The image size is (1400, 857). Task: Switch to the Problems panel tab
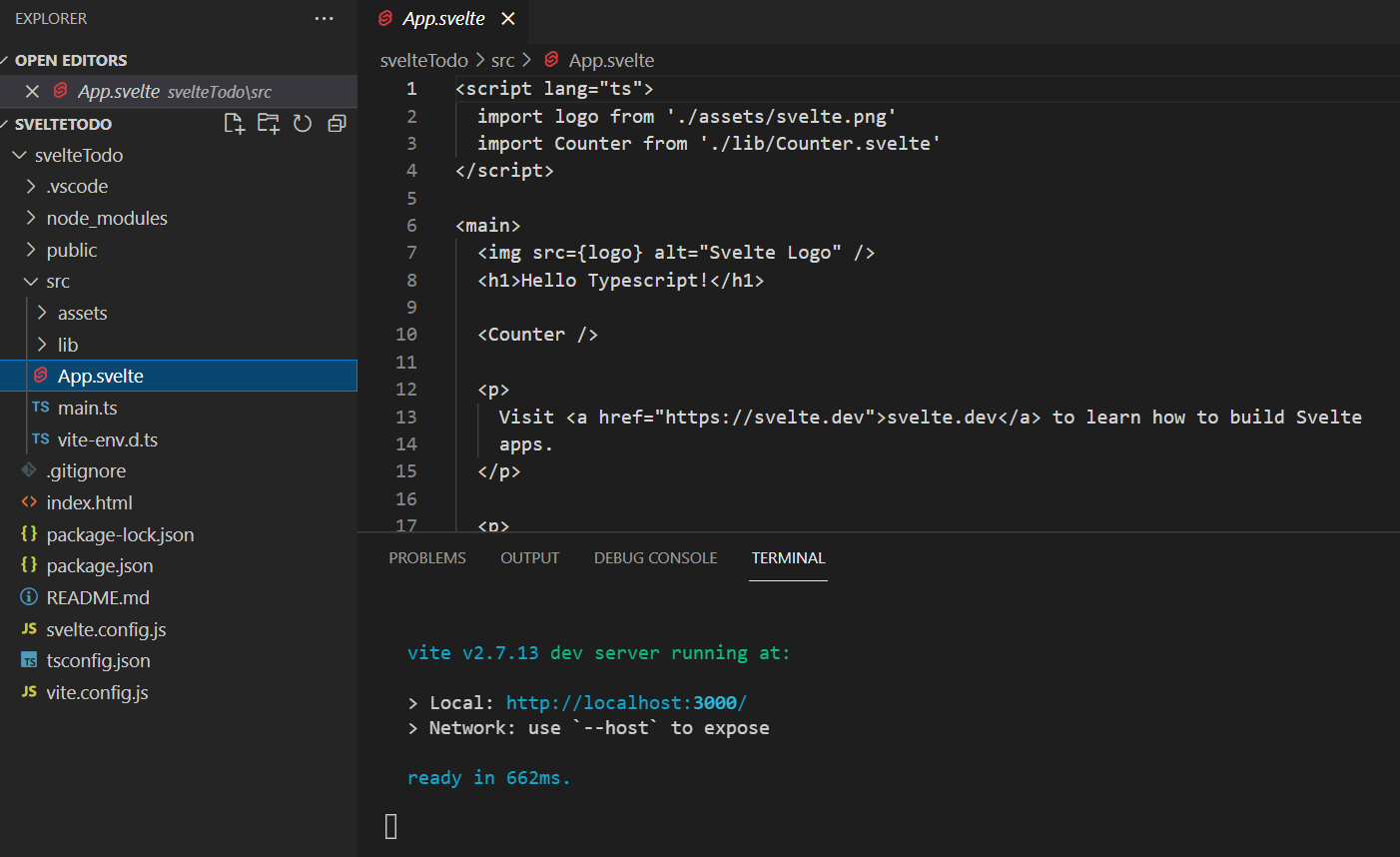(x=427, y=558)
